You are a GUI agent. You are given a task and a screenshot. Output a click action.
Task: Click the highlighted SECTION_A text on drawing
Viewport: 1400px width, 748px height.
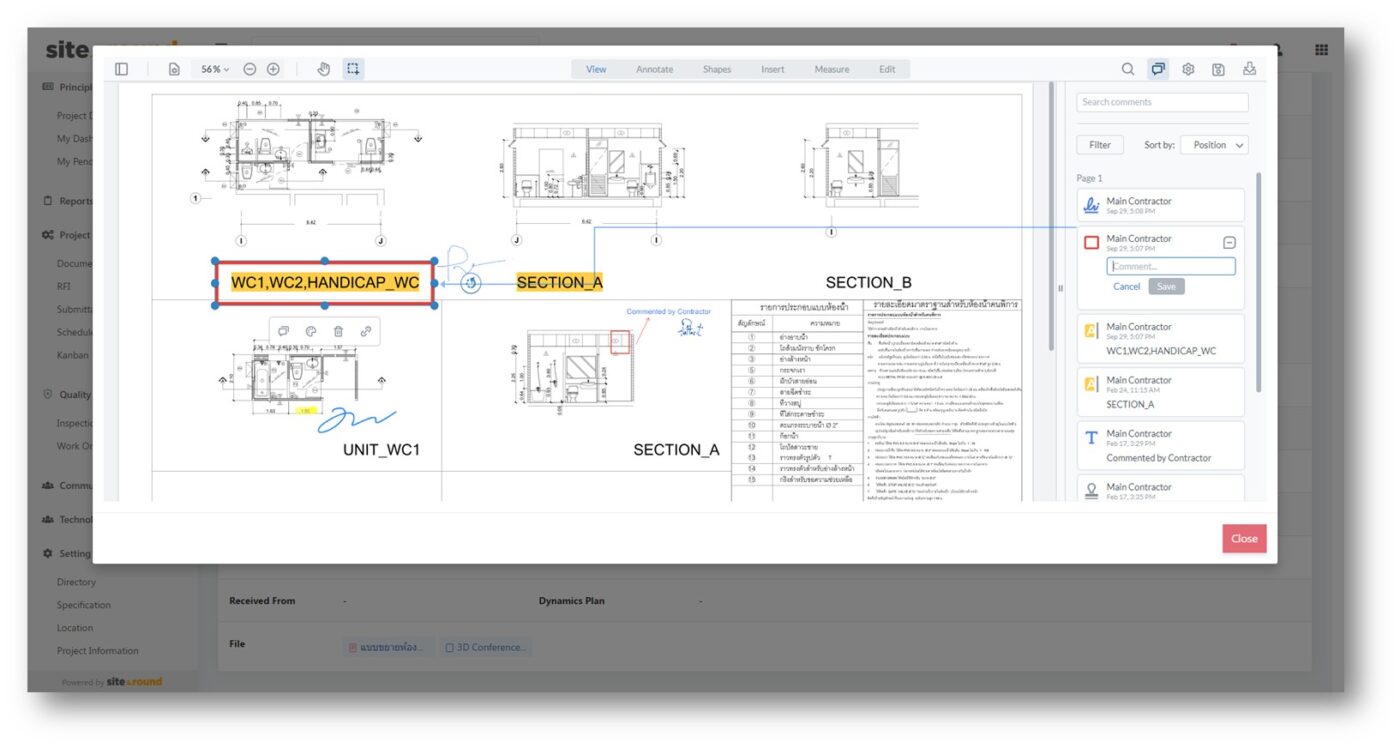tap(560, 283)
